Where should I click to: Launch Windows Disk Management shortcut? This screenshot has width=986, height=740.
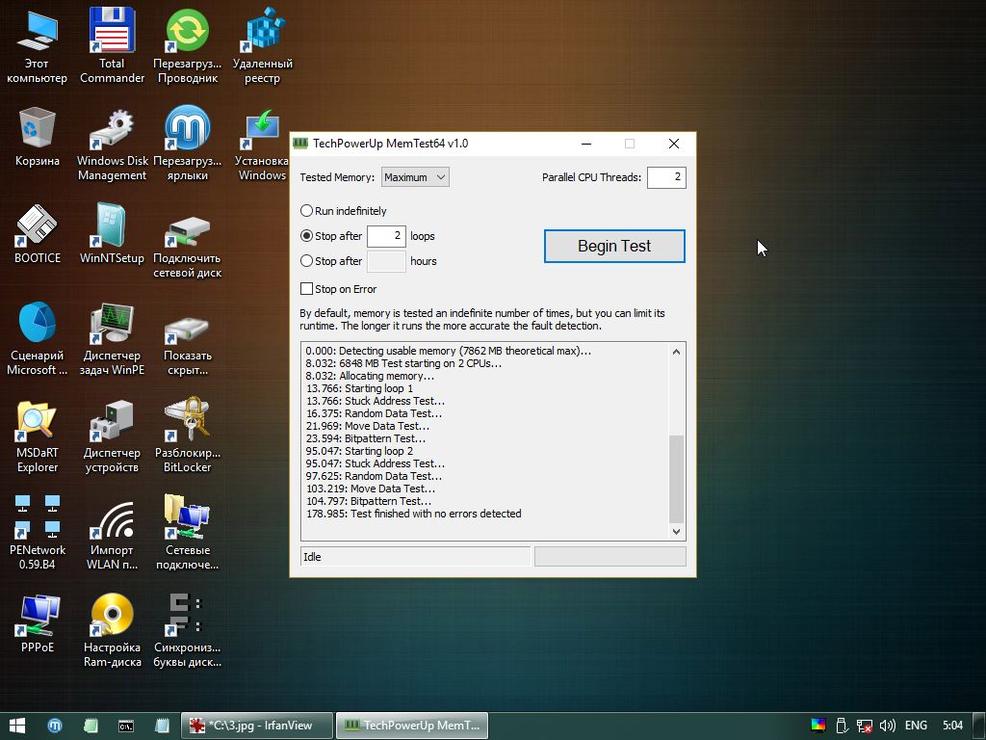112,143
